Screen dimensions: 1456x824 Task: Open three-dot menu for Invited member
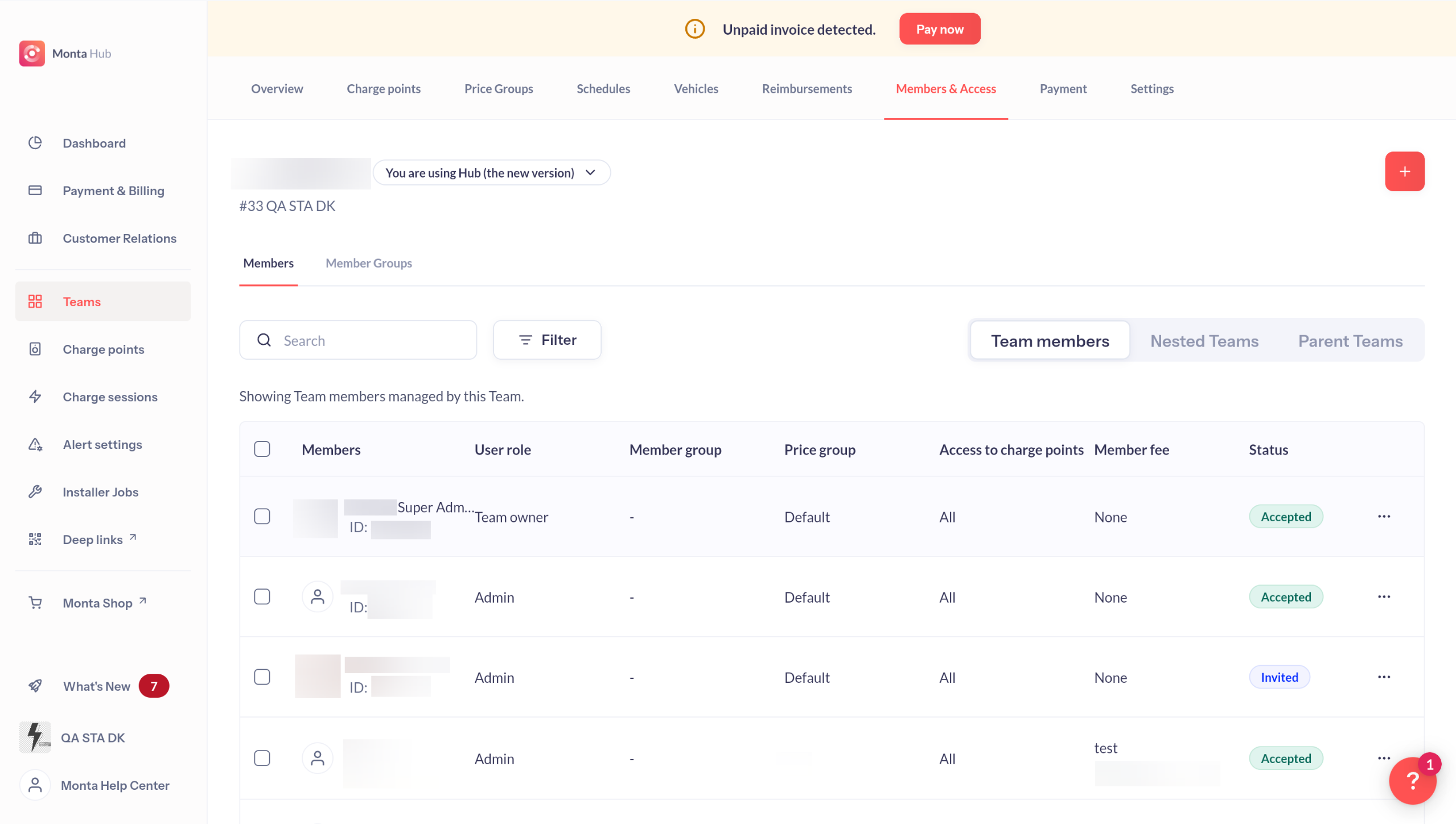pyautogui.click(x=1384, y=677)
